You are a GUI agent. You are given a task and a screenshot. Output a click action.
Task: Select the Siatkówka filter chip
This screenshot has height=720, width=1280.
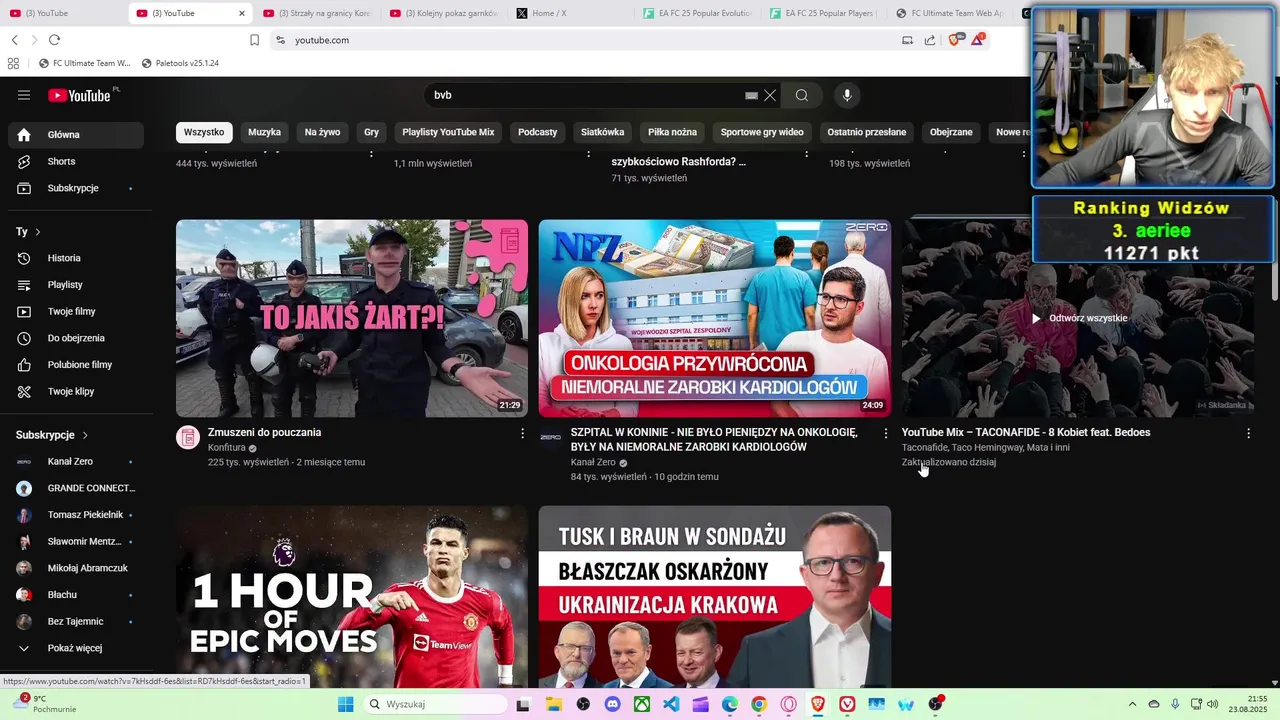pyautogui.click(x=602, y=132)
